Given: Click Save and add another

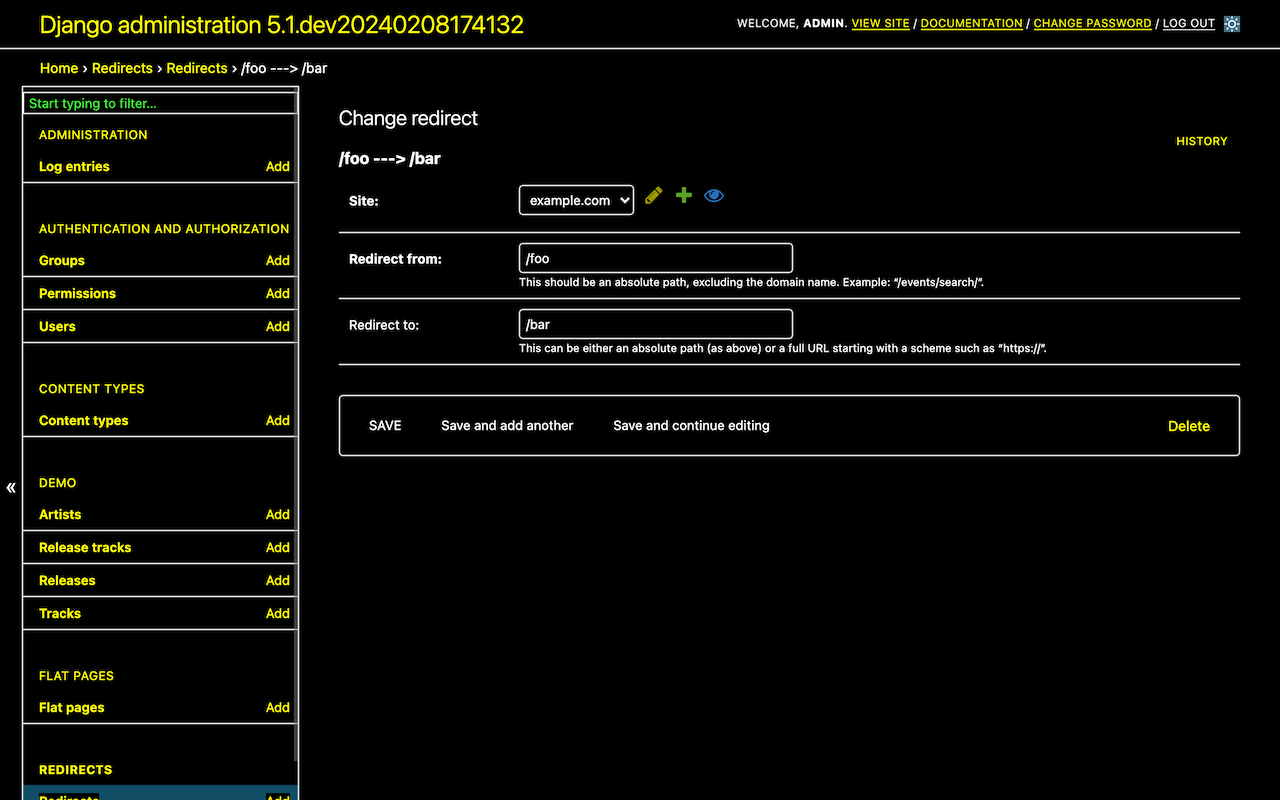Looking at the screenshot, I should tap(507, 425).
